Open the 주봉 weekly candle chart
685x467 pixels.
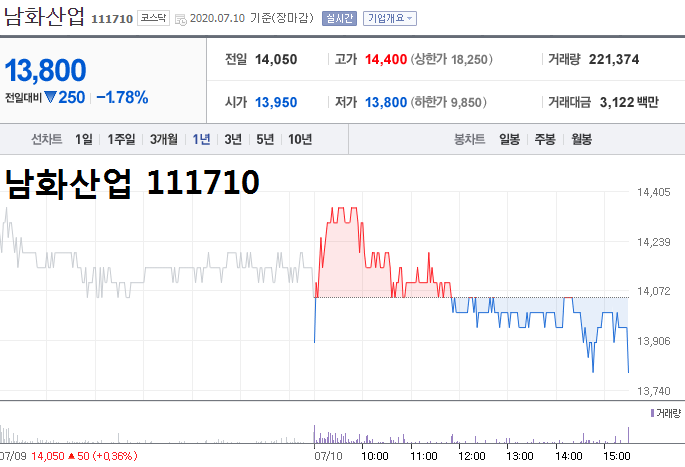(545, 139)
